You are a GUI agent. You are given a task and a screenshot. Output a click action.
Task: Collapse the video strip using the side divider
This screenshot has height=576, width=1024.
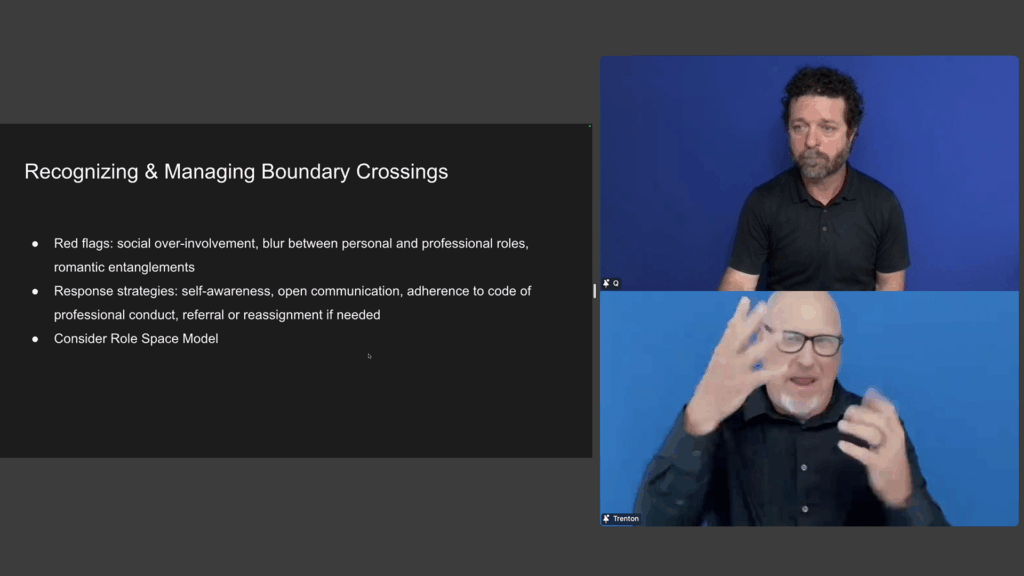pos(596,292)
